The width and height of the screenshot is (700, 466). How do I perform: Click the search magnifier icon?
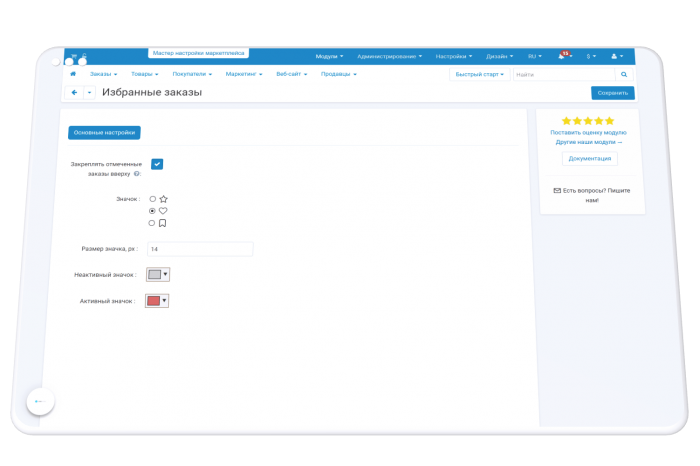(624, 75)
